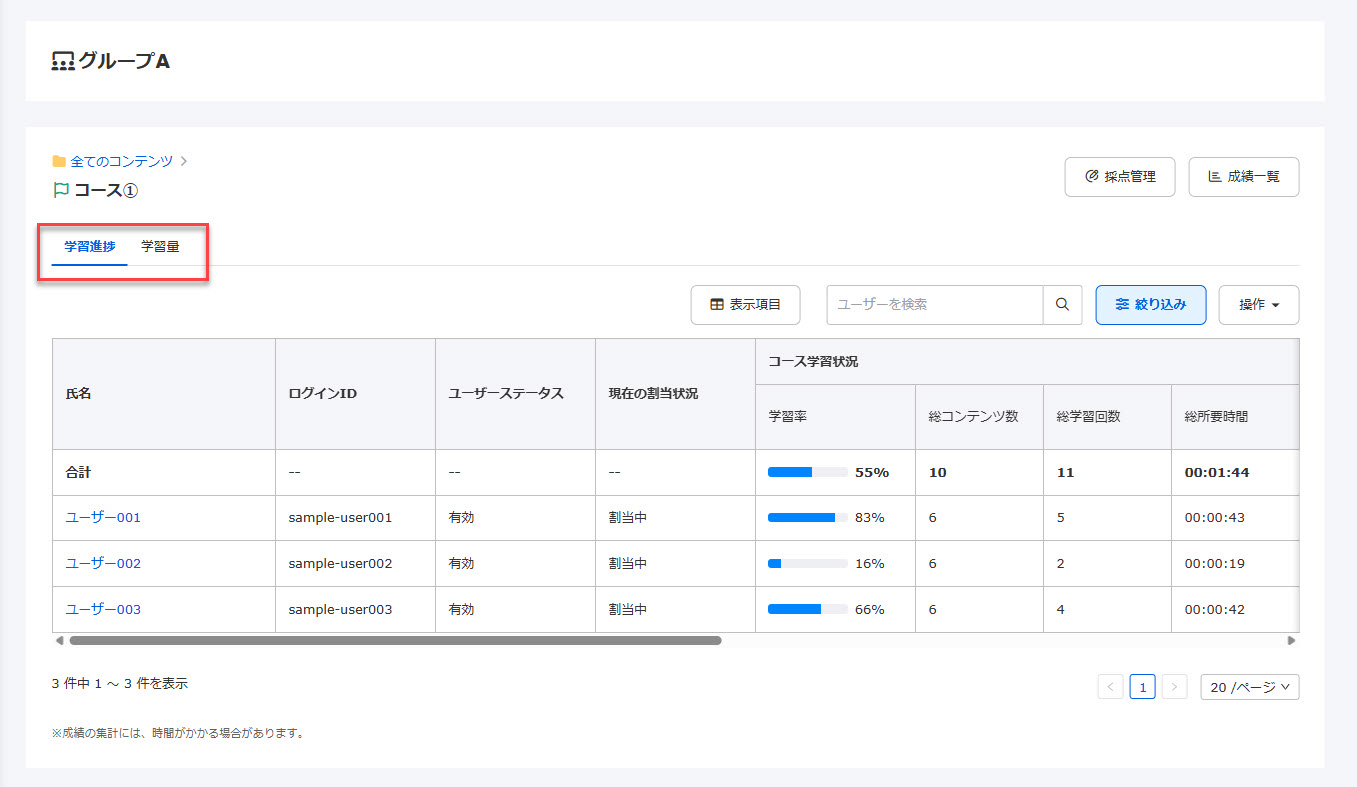Image resolution: width=1357 pixels, height=787 pixels.
Task: Click the horizontal scrollbar thumb of the table
Action: tap(395, 640)
